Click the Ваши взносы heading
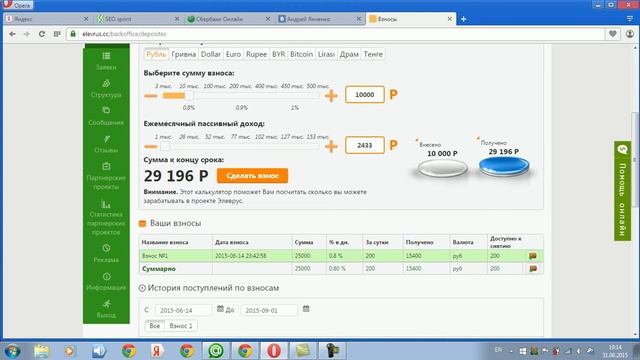 [176, 223]
